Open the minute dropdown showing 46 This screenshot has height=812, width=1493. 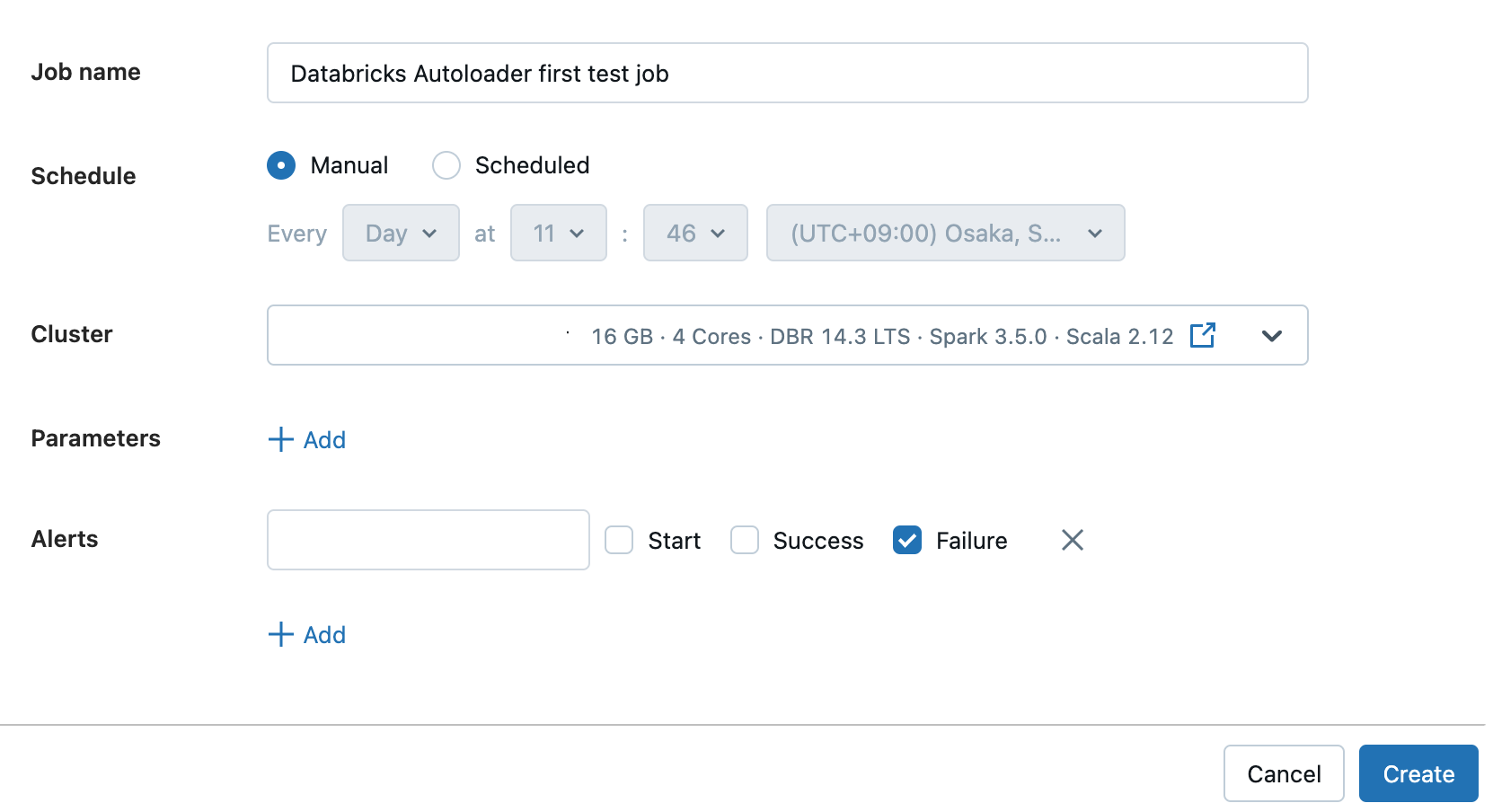pos(695,233)
